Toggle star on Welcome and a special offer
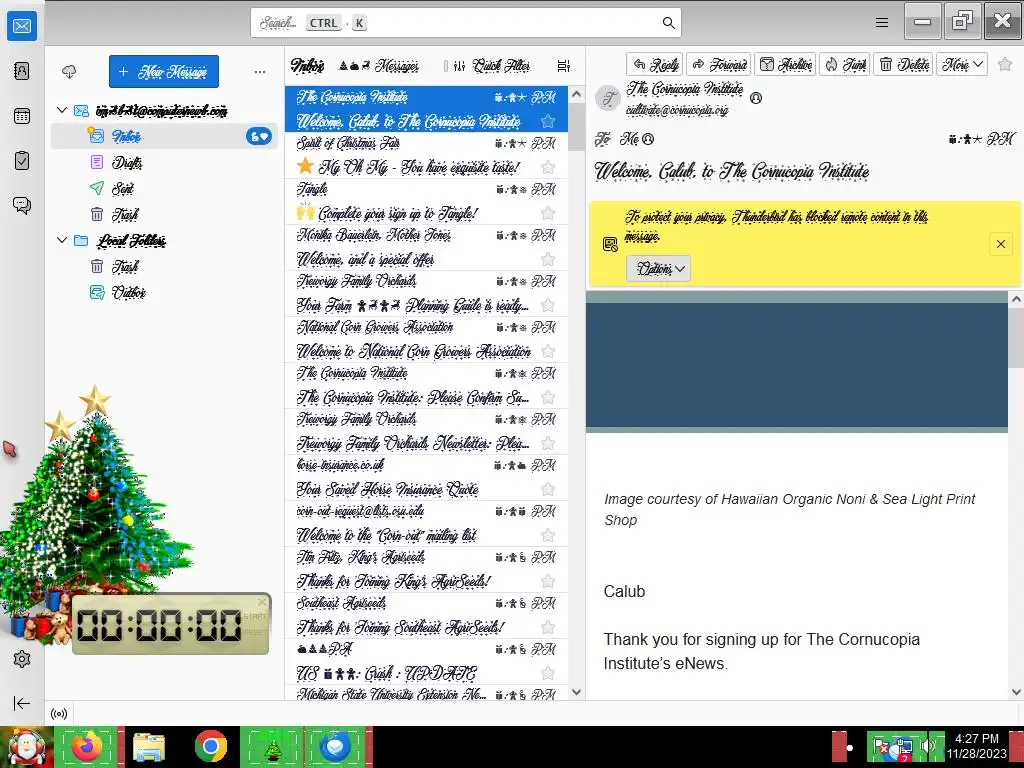 pos(548,259)
